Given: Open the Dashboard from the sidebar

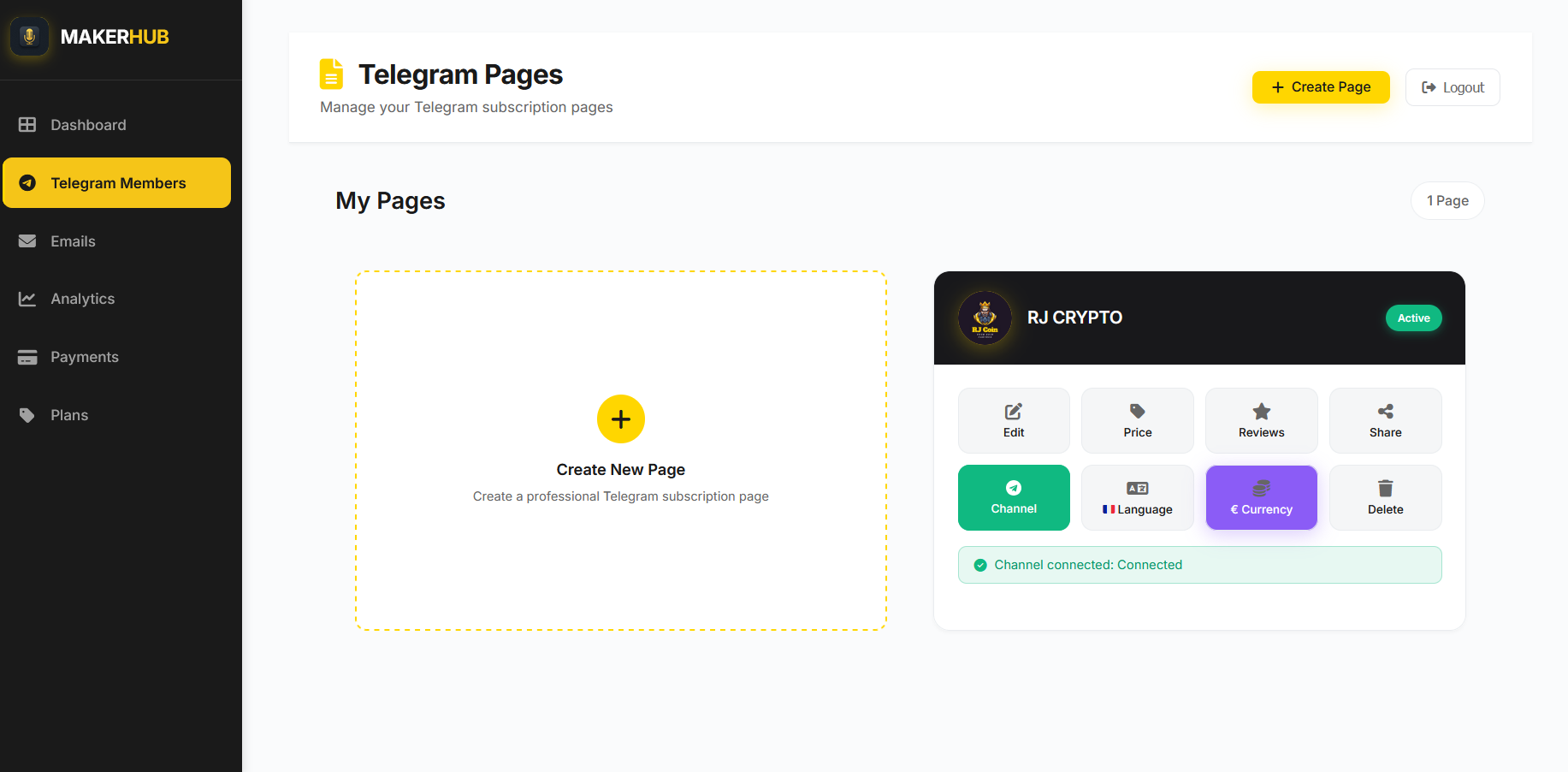Looking at the screenshot, I should (x=88, y=124).
